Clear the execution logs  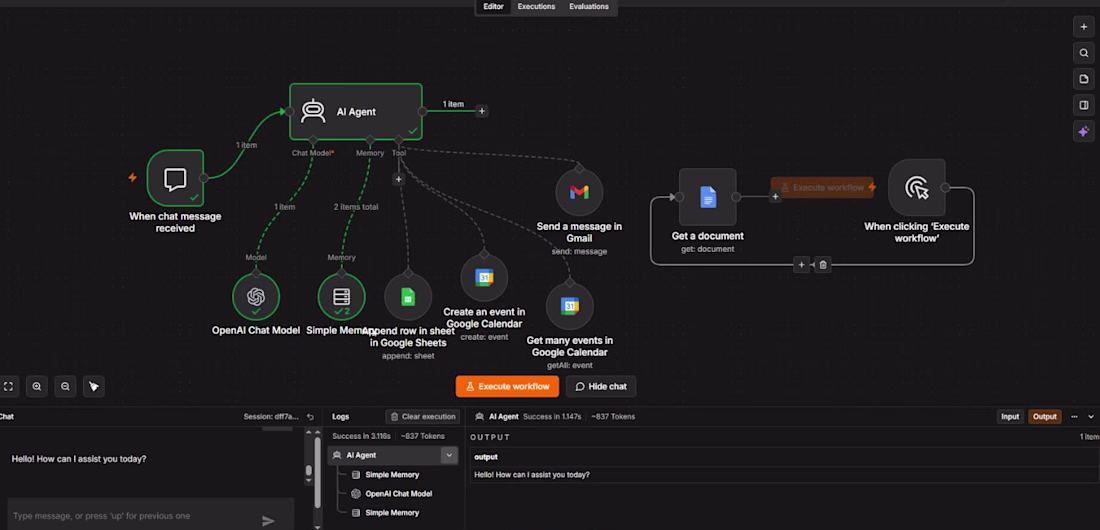(423, 416)
